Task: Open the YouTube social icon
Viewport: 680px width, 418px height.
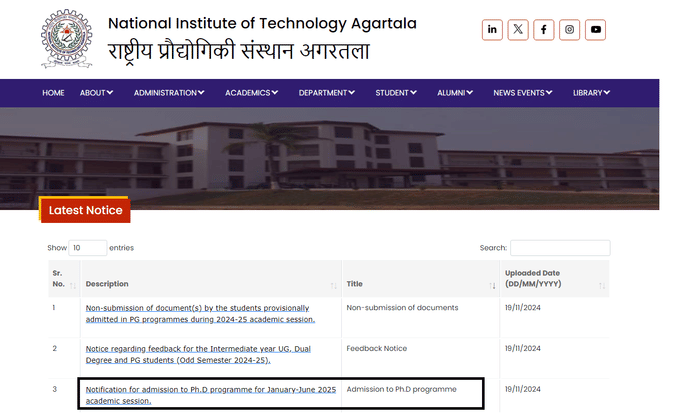Action: pyautogui.click(x=595, y=29)
